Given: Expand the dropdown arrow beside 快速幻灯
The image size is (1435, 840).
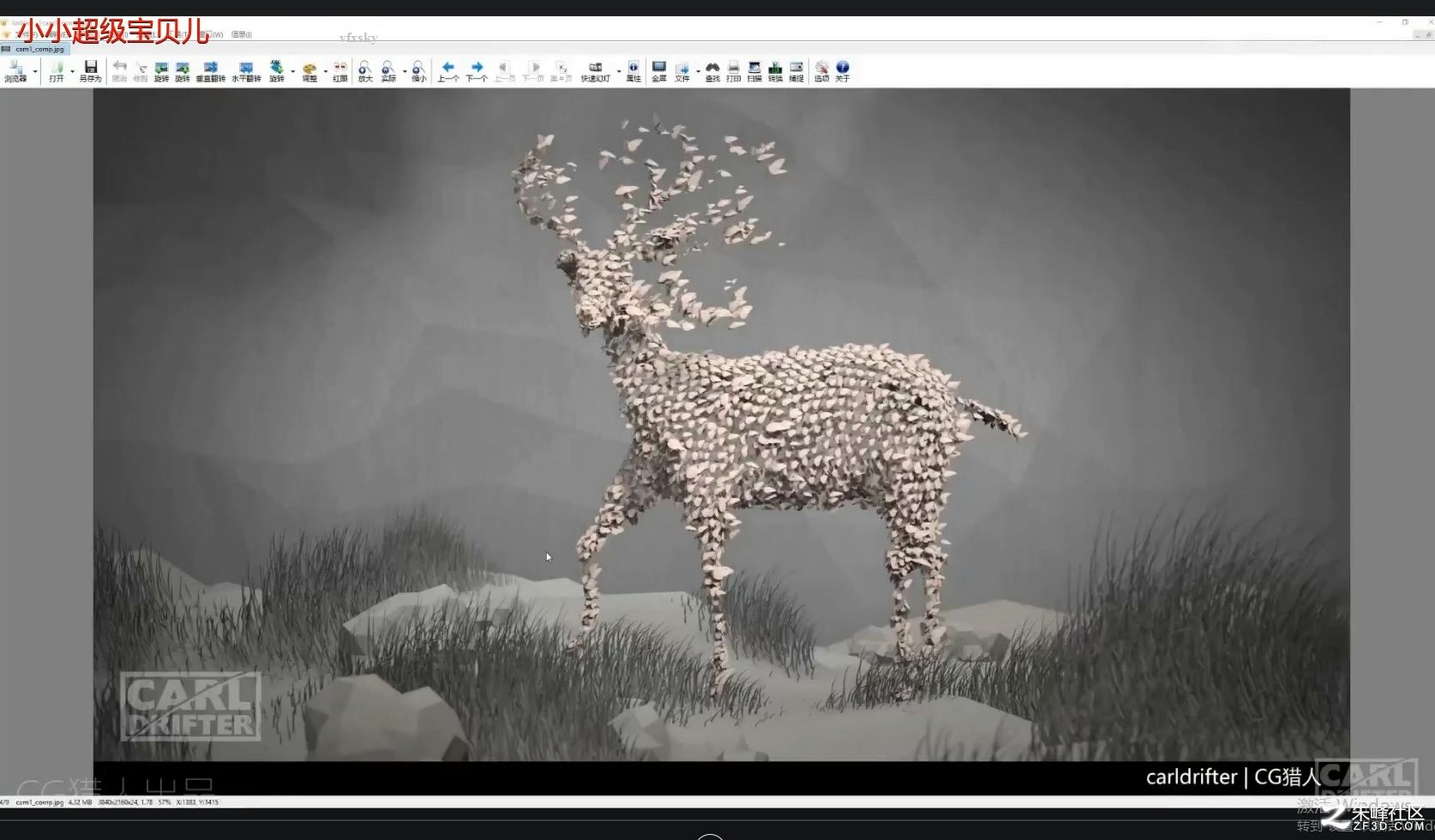Looking at the screenshot, I should [x=619, y=71].
